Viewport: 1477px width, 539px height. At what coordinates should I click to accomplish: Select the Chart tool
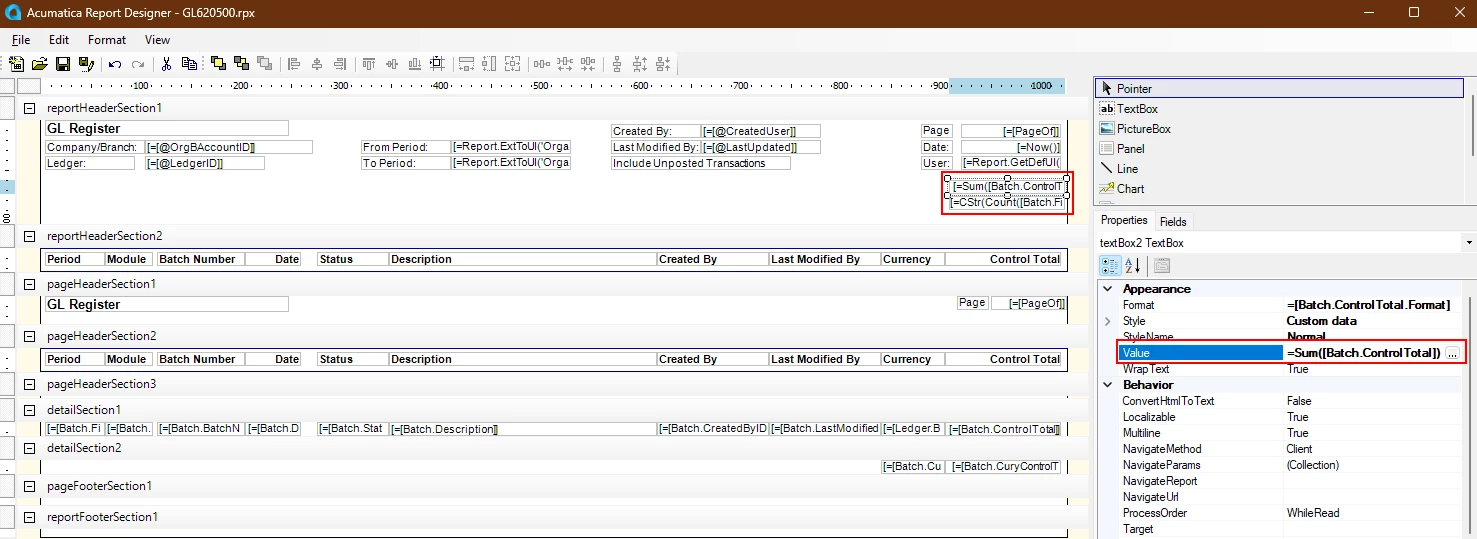pos(1280,188)
